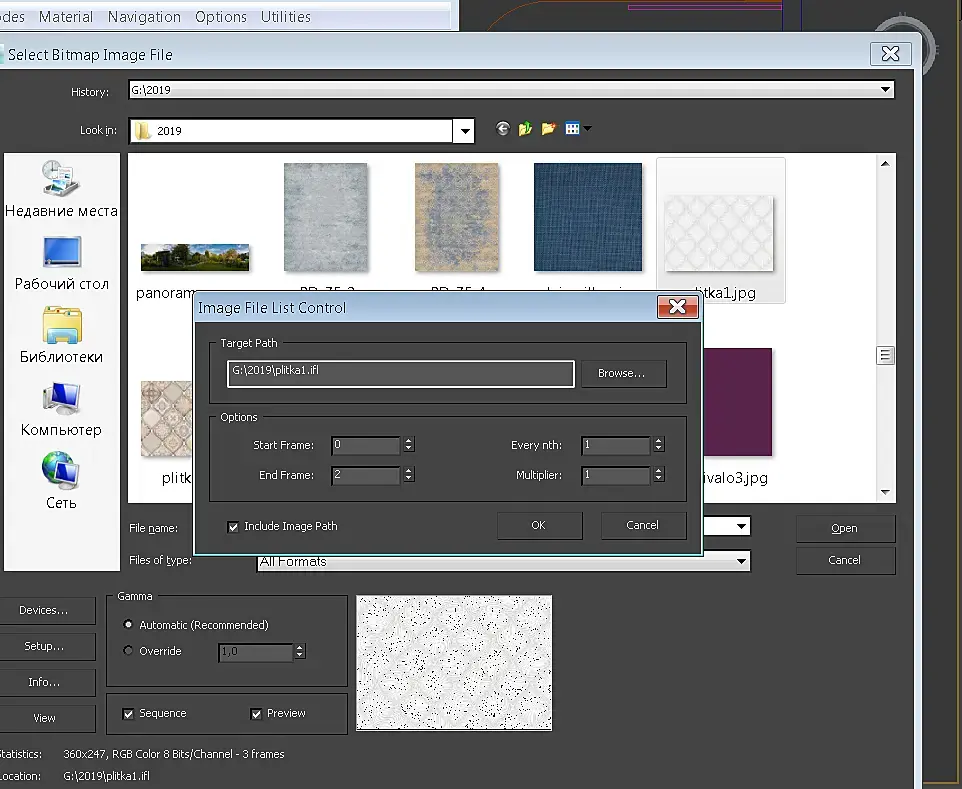962x789 pixels.
Task: Click the file list scrollbar thumb
Action: point(885,356)
